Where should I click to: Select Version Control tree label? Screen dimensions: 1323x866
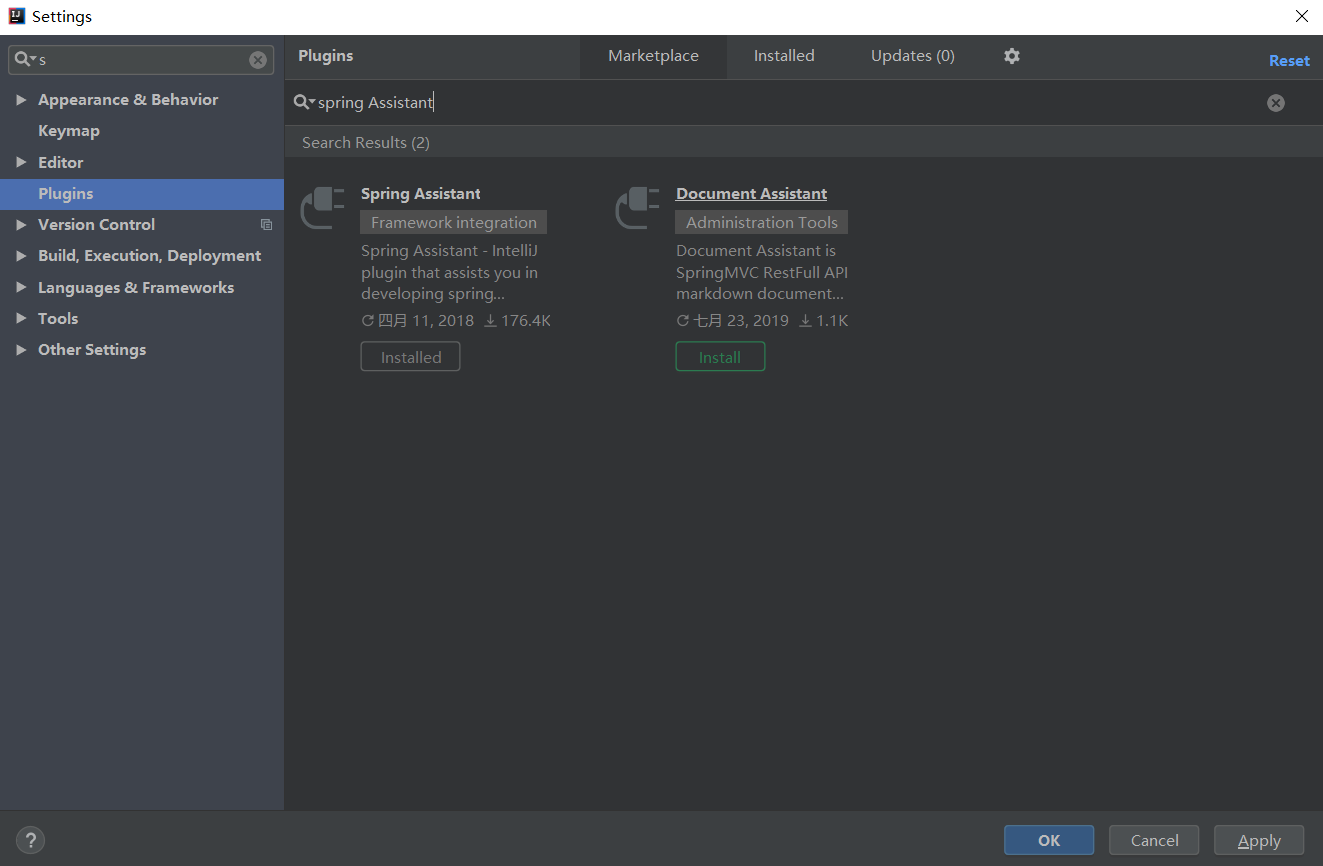[96, 225]
